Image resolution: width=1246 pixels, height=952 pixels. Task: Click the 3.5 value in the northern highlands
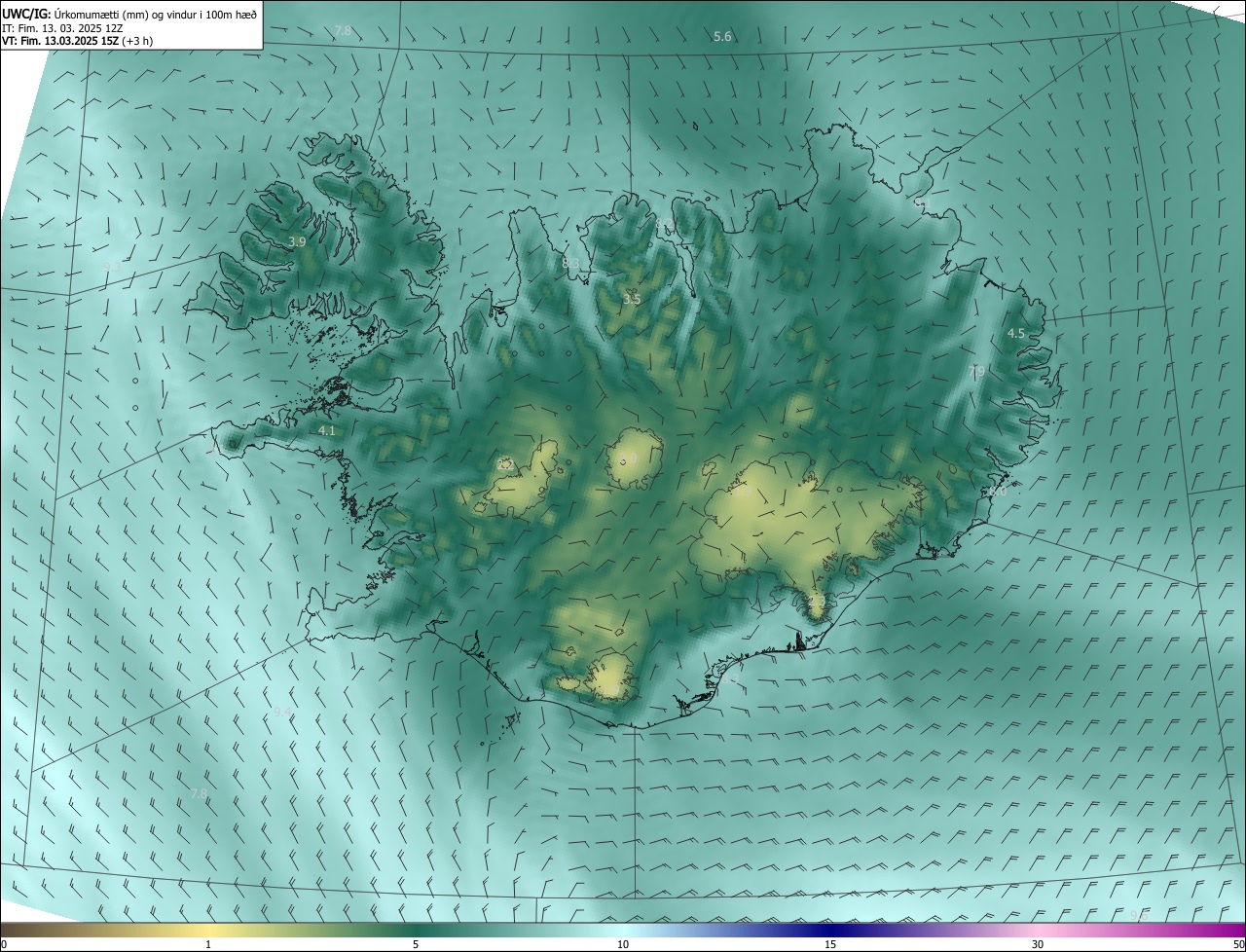[632, 300]
